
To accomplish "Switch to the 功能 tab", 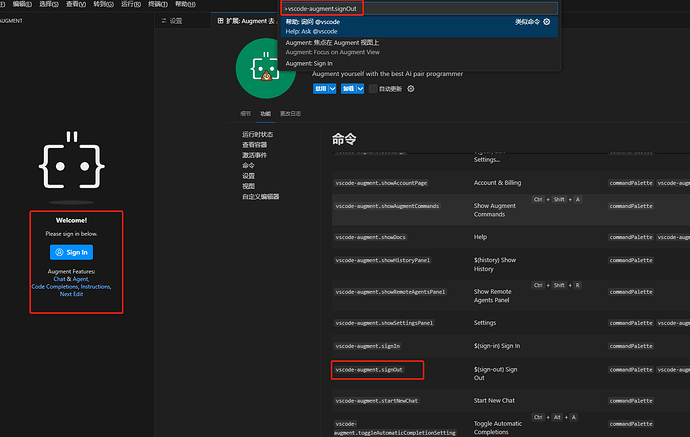I will [265, 114].
